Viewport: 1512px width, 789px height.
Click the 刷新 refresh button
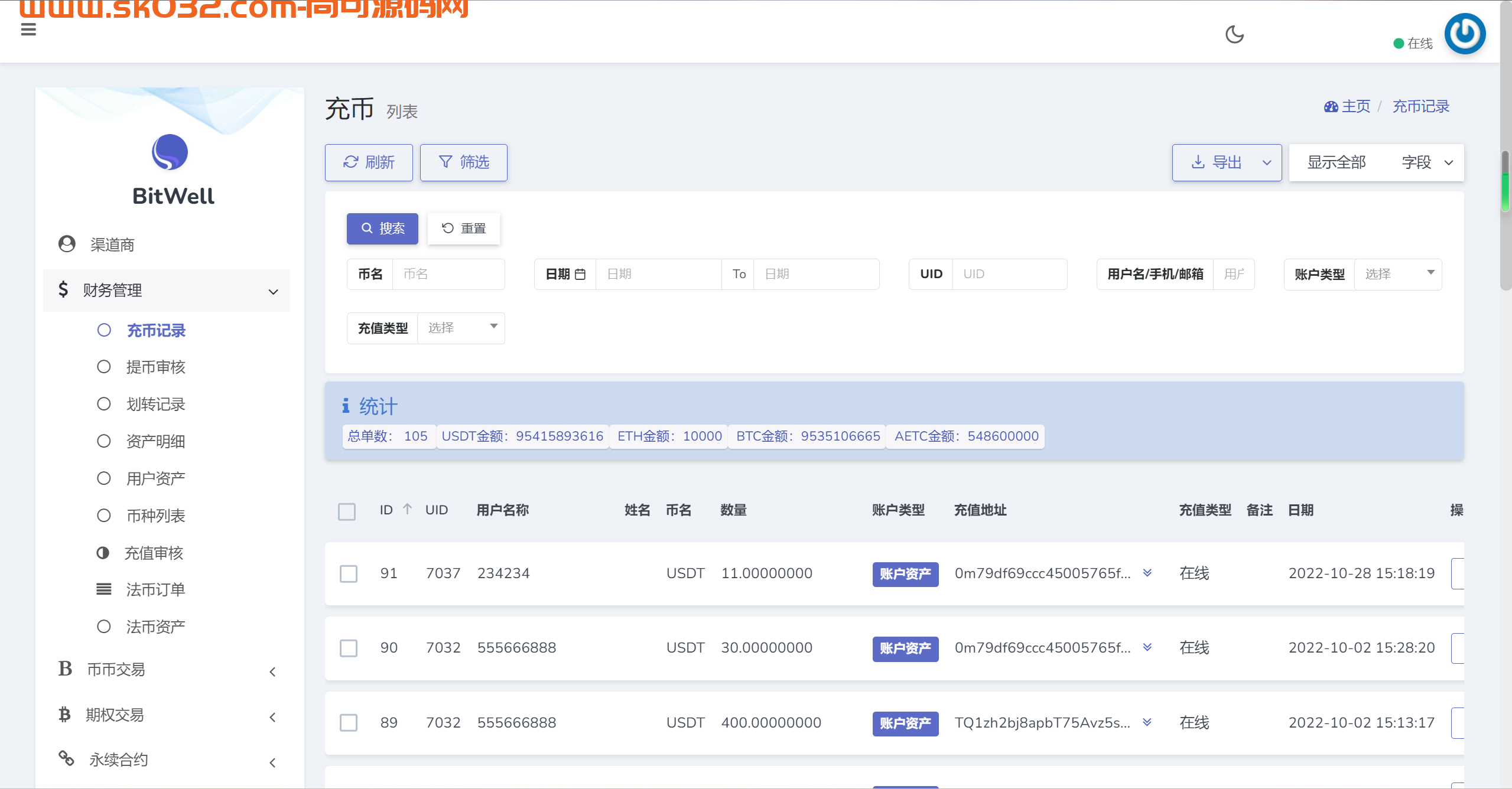[x=369, y=162]
